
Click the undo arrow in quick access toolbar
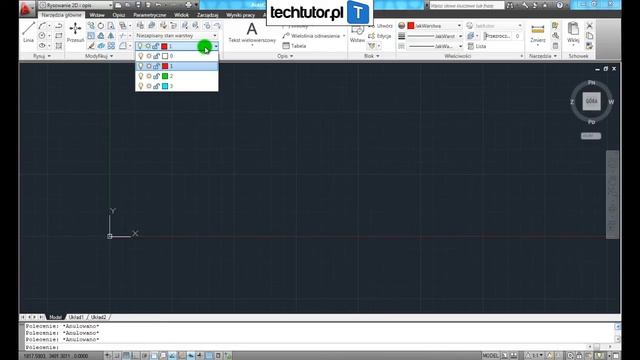tap(158, 5)
